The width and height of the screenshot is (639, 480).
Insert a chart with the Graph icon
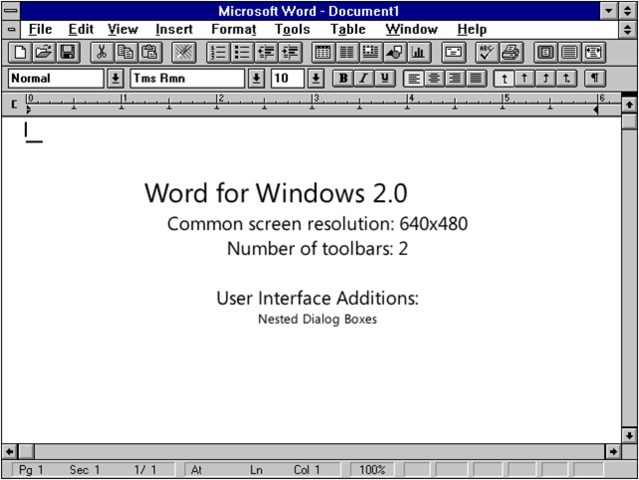(x=419, y=53)
